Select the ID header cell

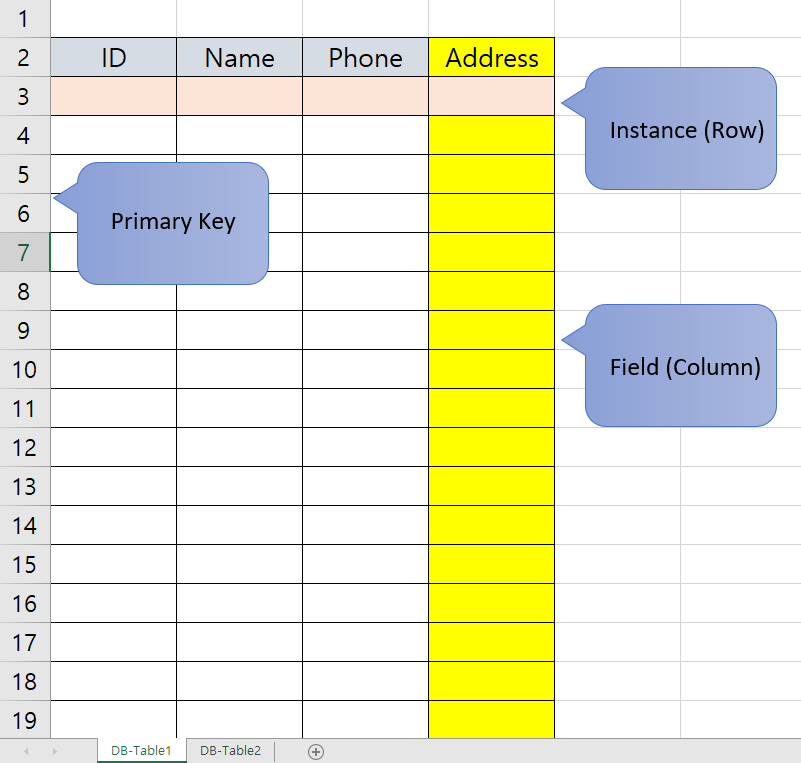click(113, 58)
